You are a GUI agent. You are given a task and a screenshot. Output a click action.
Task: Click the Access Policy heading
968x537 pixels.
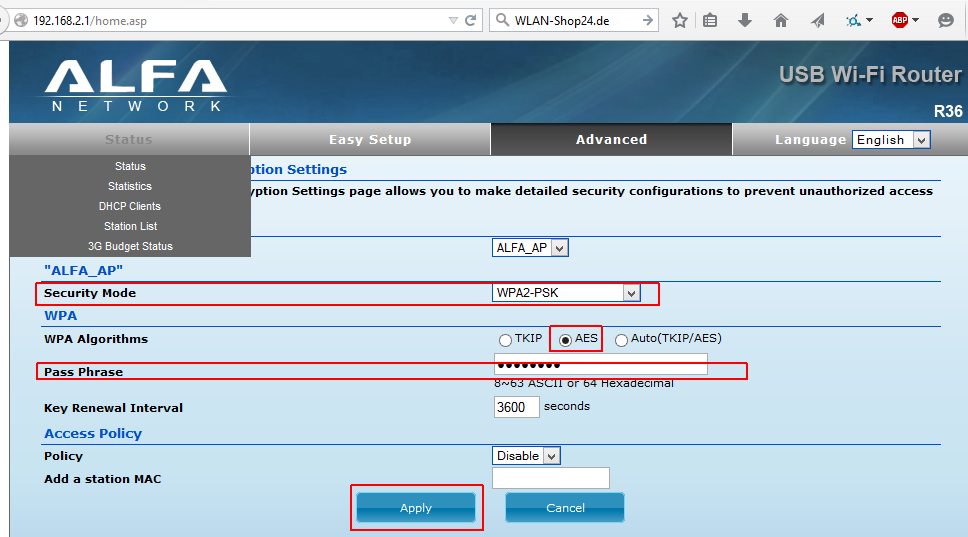click(93, 433)
